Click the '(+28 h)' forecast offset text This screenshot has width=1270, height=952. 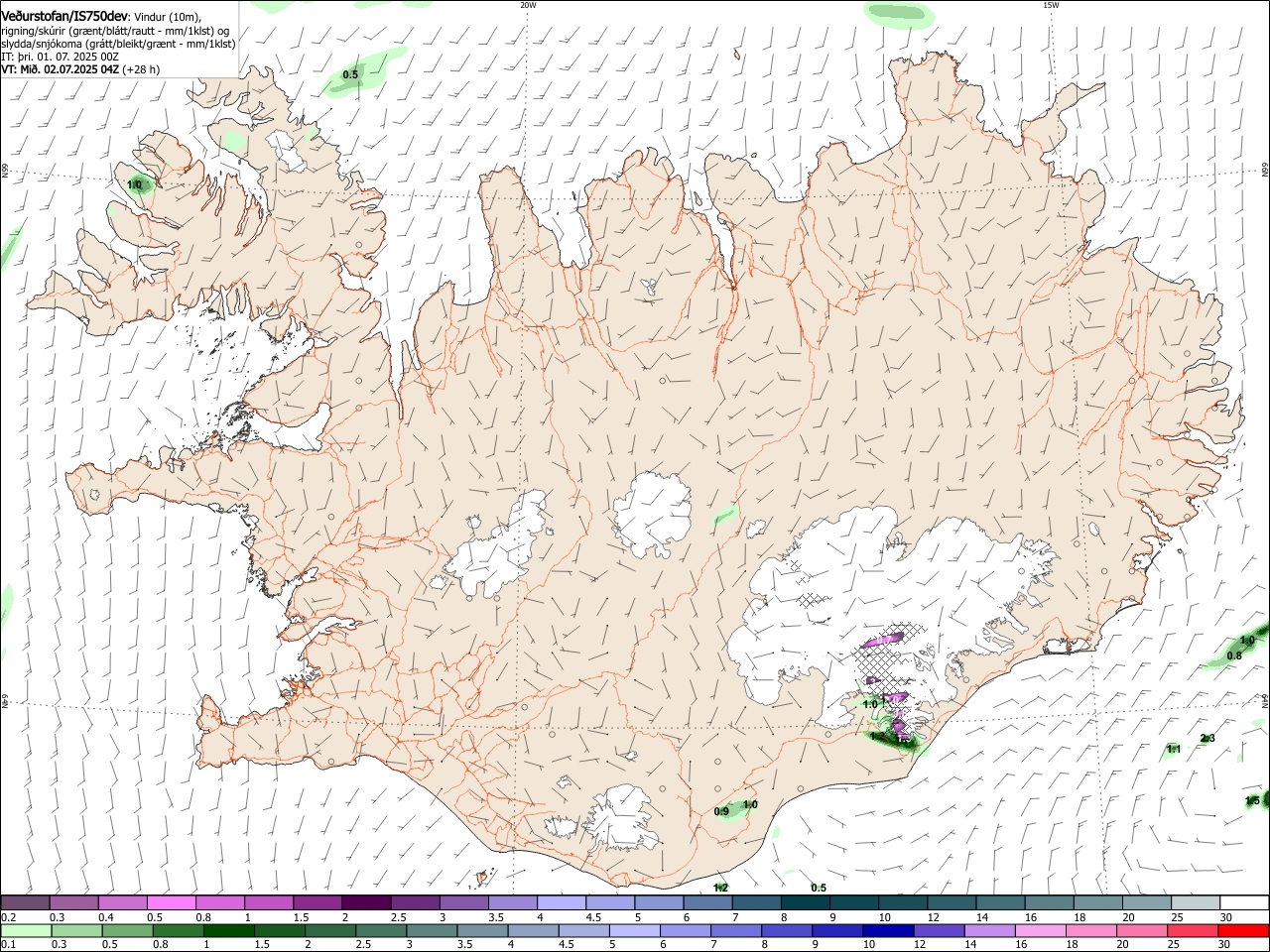(141, 69)
